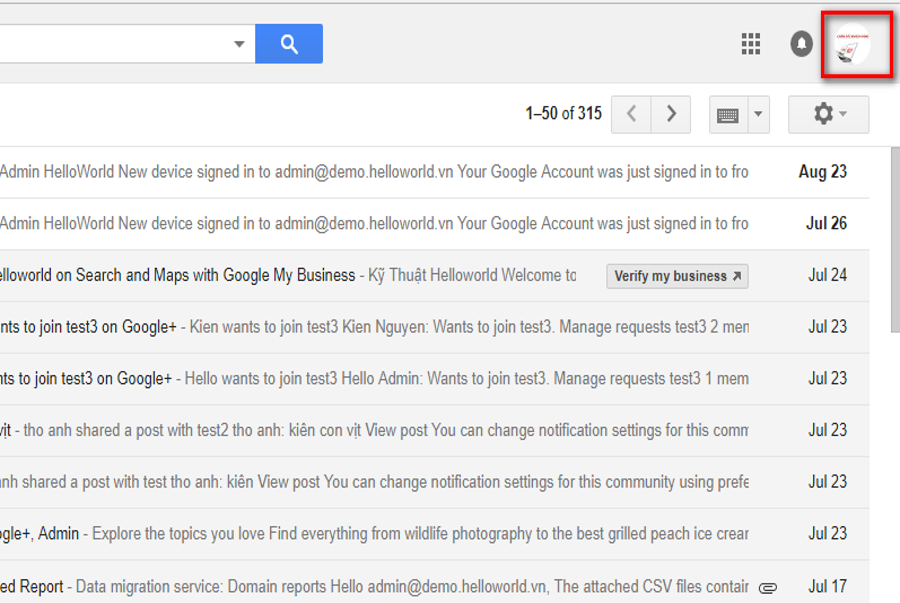Viewport: 900px width, 603px height.
Task: Open Hello wants to join test3 email
Action: pos(435,379)
